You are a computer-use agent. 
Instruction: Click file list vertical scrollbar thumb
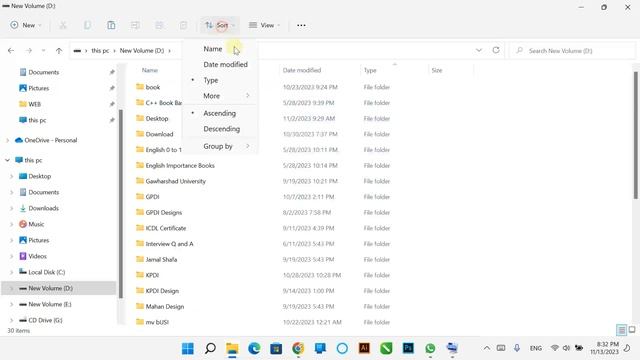pos(636,136)
